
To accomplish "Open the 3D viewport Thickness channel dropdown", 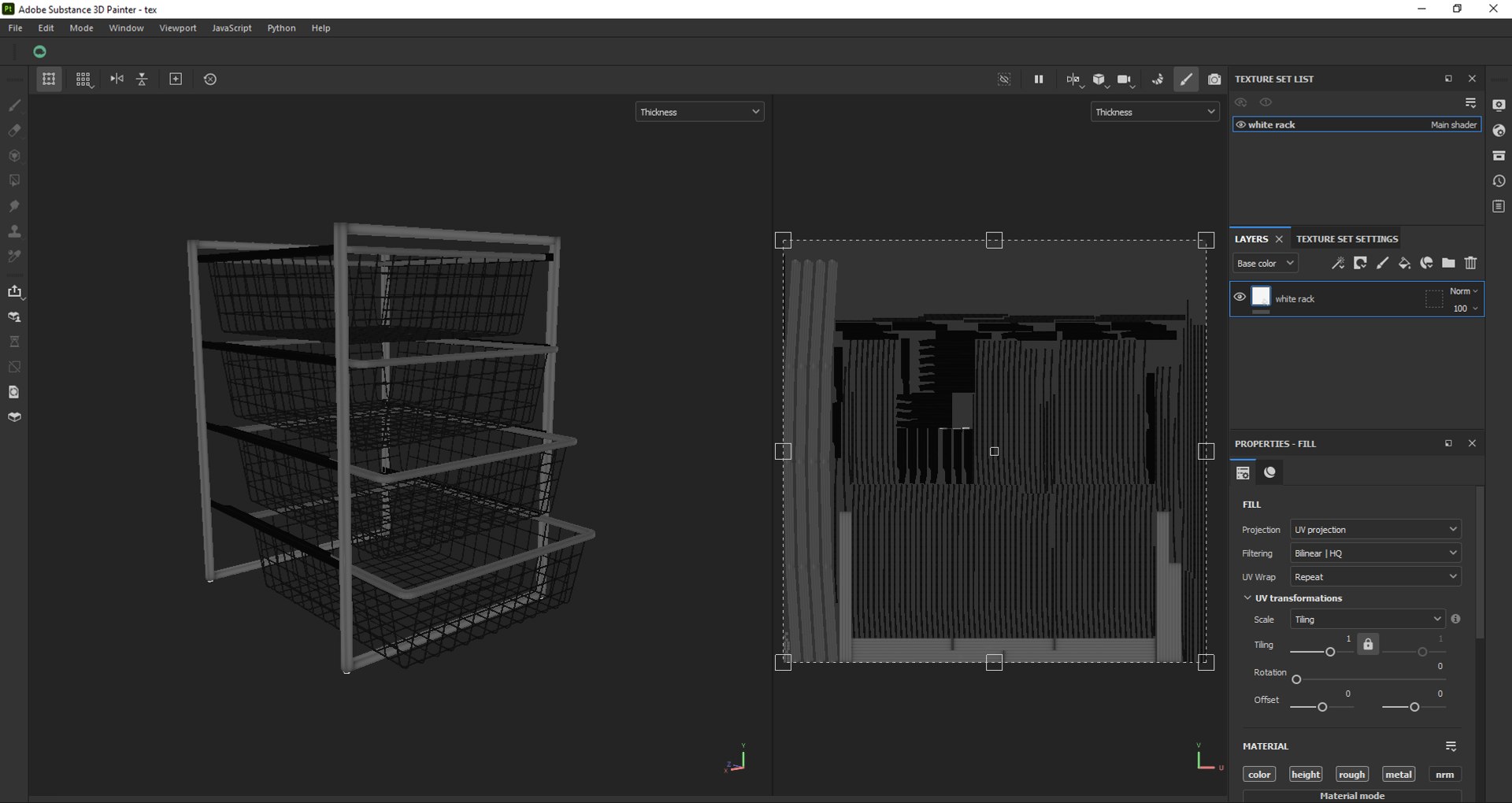I will click(x=699, y=112).
